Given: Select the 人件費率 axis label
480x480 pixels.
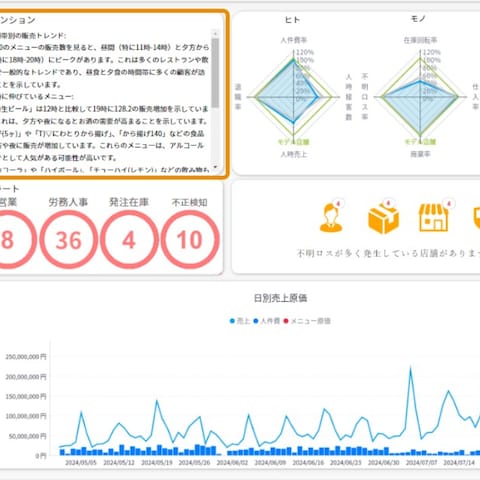Looking at the screenshot, I should (293, 40).
